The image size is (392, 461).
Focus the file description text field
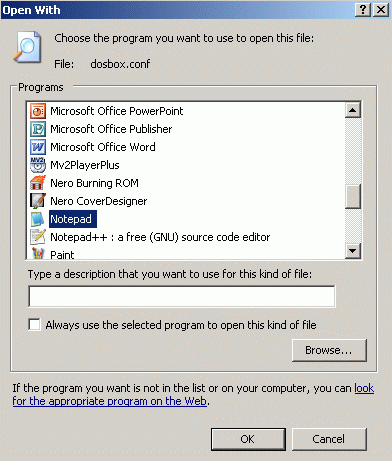pos(182,296)
